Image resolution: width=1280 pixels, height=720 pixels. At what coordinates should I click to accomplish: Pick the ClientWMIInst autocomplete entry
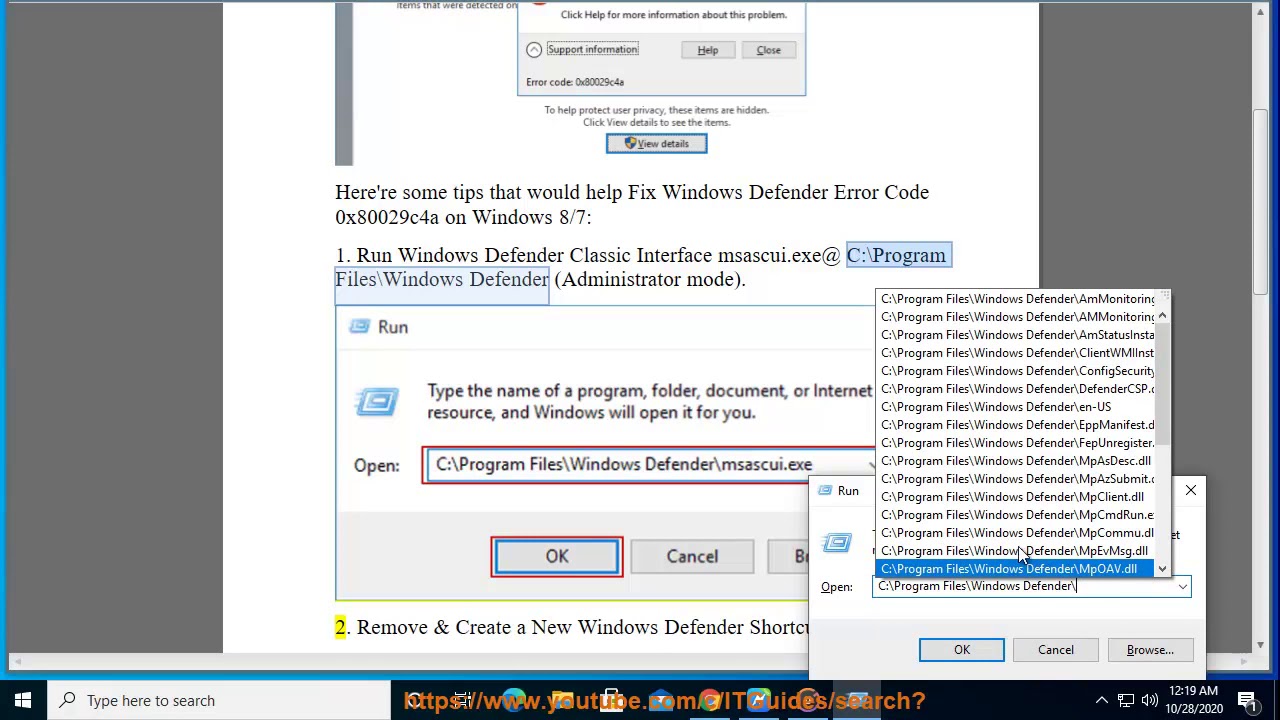(1015, 353)
